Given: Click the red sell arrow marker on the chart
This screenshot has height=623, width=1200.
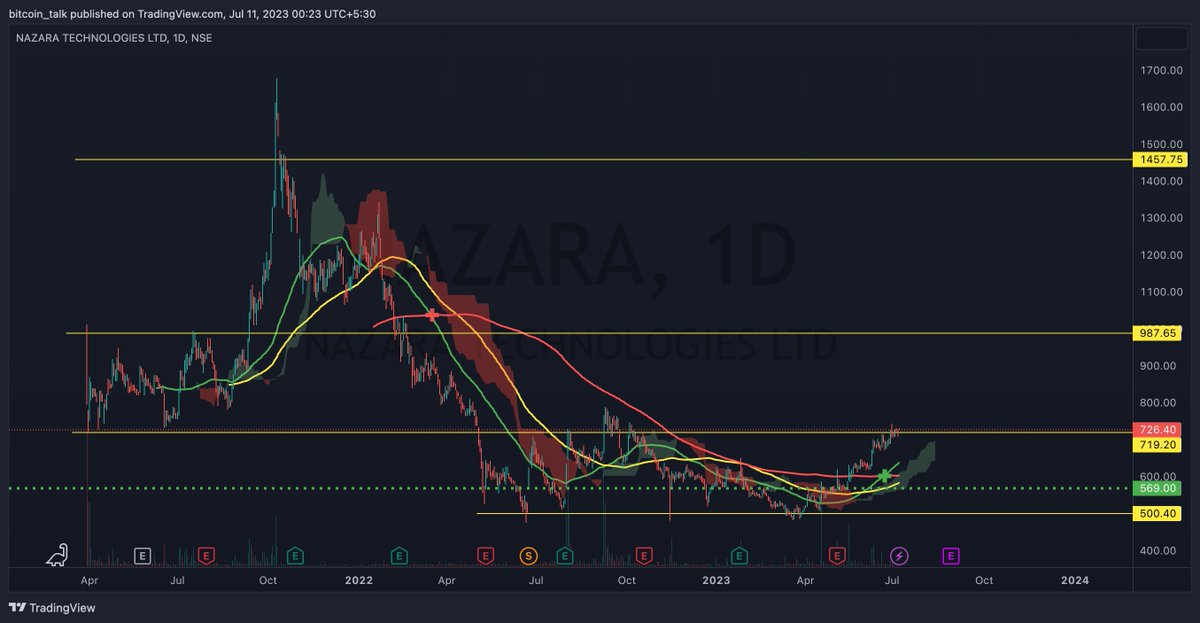Looking at the screenshot, I should click(431, 313).
